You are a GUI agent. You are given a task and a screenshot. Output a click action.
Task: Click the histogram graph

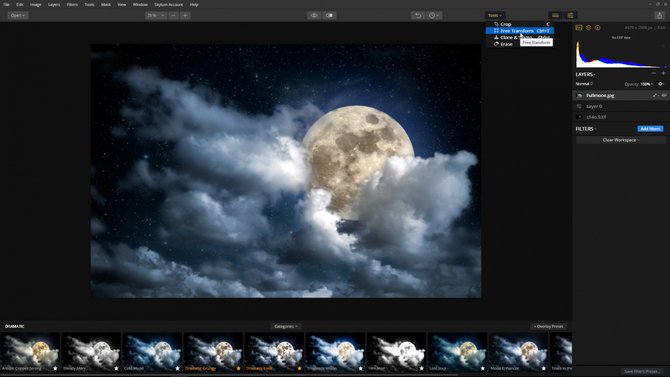[x=620, y=54]
